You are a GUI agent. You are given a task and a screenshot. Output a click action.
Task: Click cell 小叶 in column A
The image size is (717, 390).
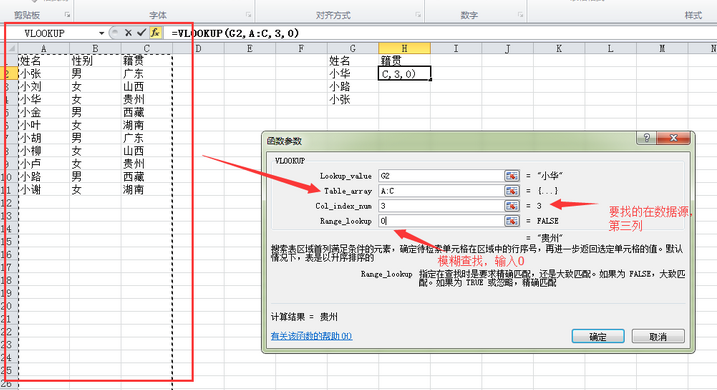pos(44,125)
